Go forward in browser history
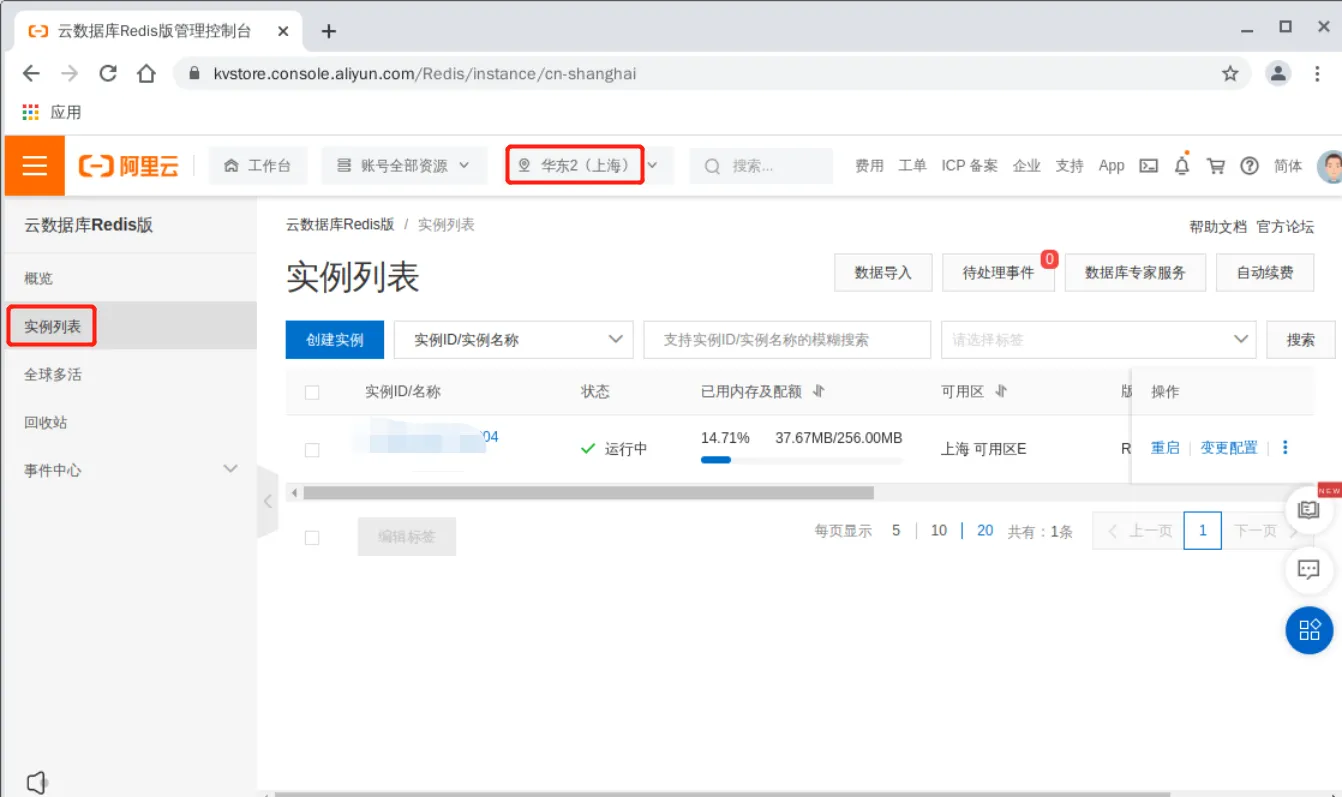This screenshot has height=797, width=1342. pos(69,74)
